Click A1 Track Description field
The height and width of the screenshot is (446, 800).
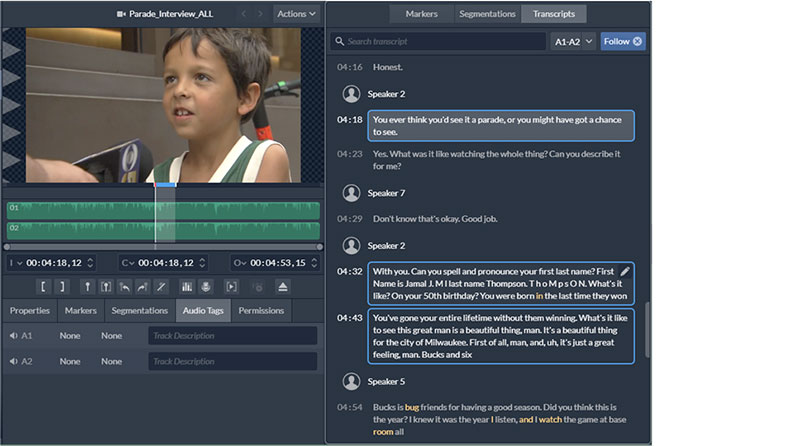click(x=233, y=335)
